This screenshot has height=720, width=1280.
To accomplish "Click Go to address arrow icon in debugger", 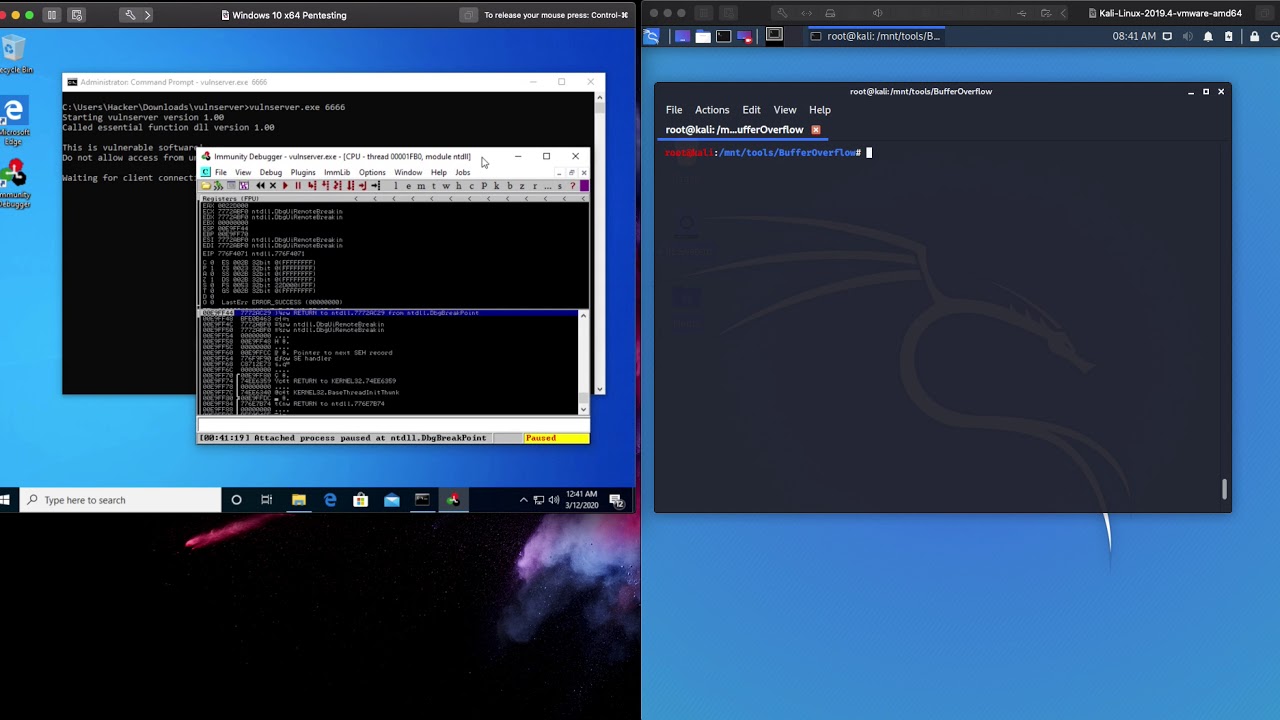I will click(x=375, y=186).
